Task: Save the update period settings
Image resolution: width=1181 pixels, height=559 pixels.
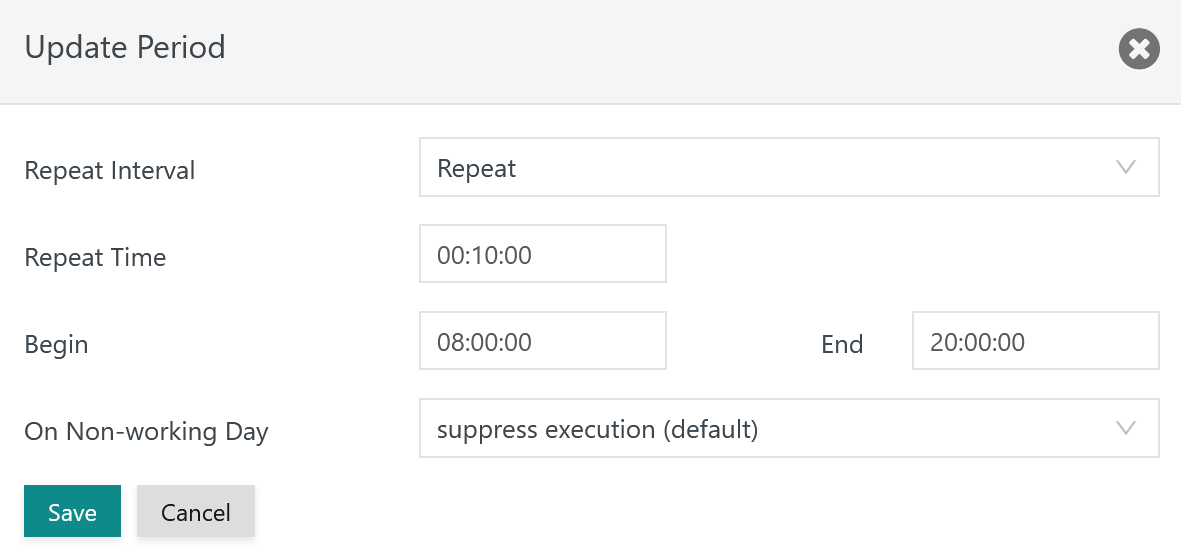Action: (72, 512)
